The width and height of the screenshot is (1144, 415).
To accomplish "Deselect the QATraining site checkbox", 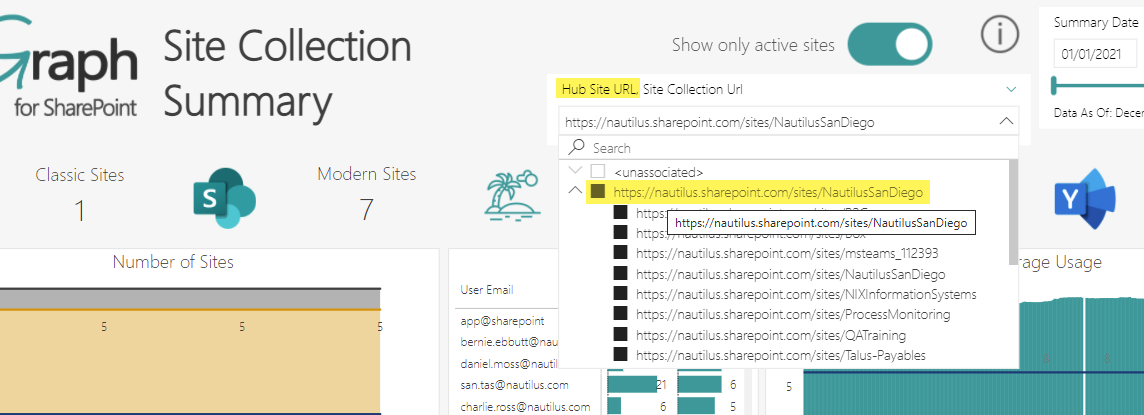I will coord(620,335).
